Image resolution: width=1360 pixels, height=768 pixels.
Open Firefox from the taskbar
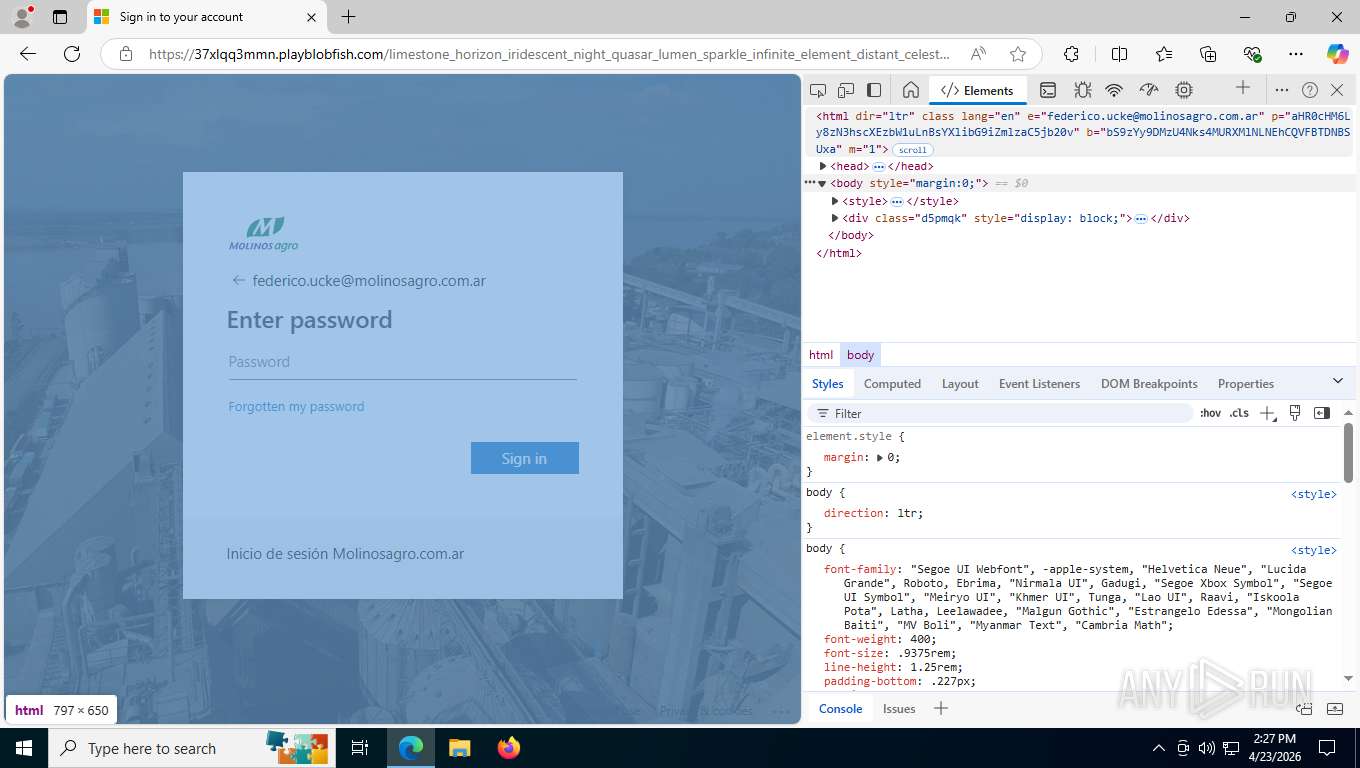pos(509,748)
